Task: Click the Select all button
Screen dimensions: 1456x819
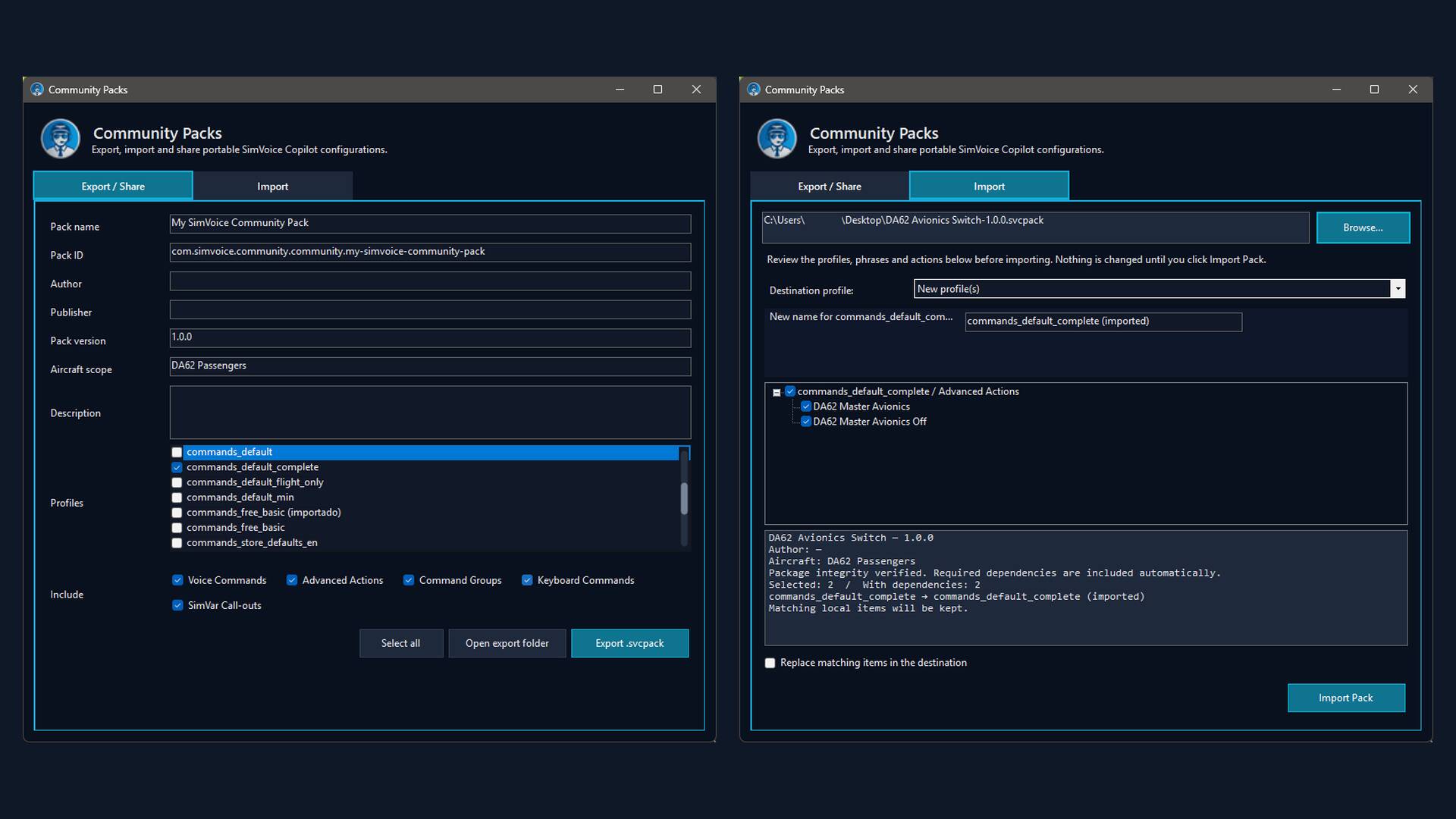Action: (401, 643)
